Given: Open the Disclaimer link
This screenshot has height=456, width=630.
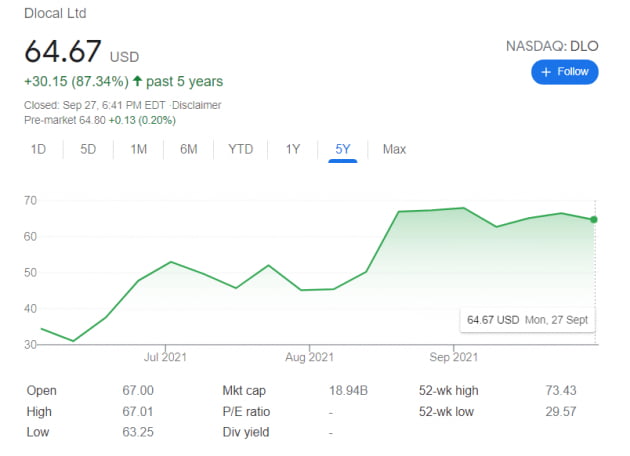Looking at the screenshot, I should (196, 105).
